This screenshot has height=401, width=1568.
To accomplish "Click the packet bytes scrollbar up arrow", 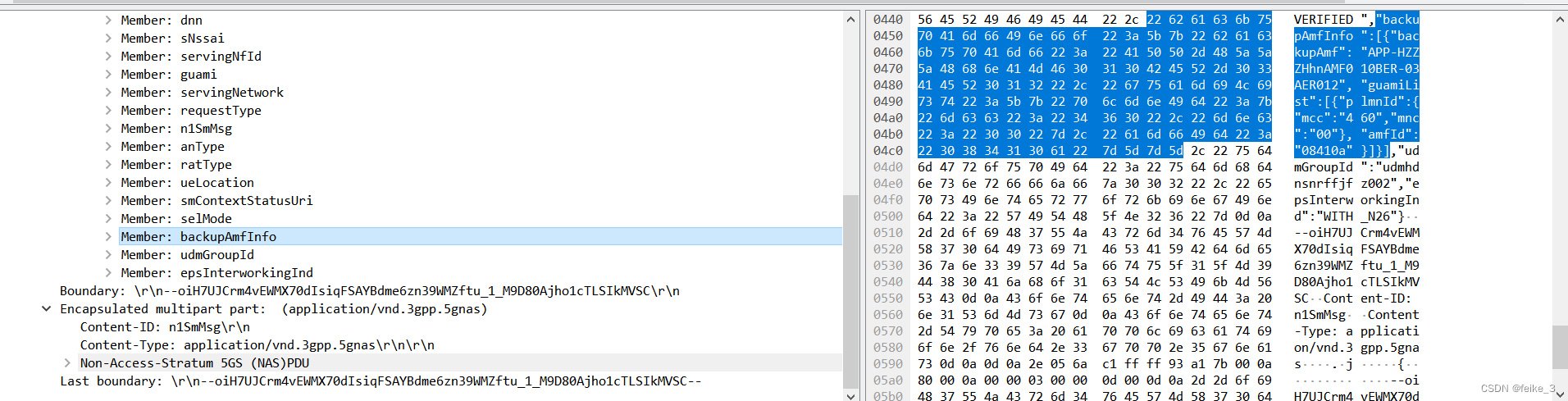I will click(x=1560, y=18).
